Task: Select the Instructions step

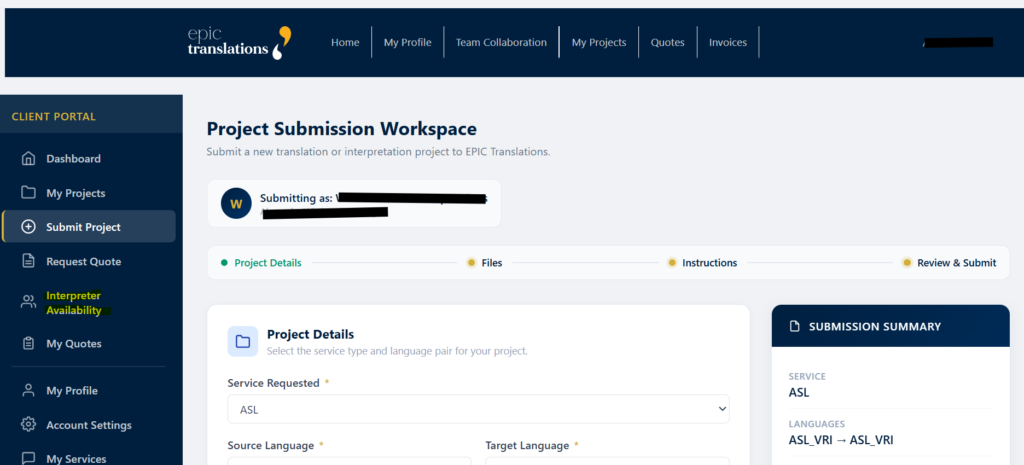Action: point(702,263)
